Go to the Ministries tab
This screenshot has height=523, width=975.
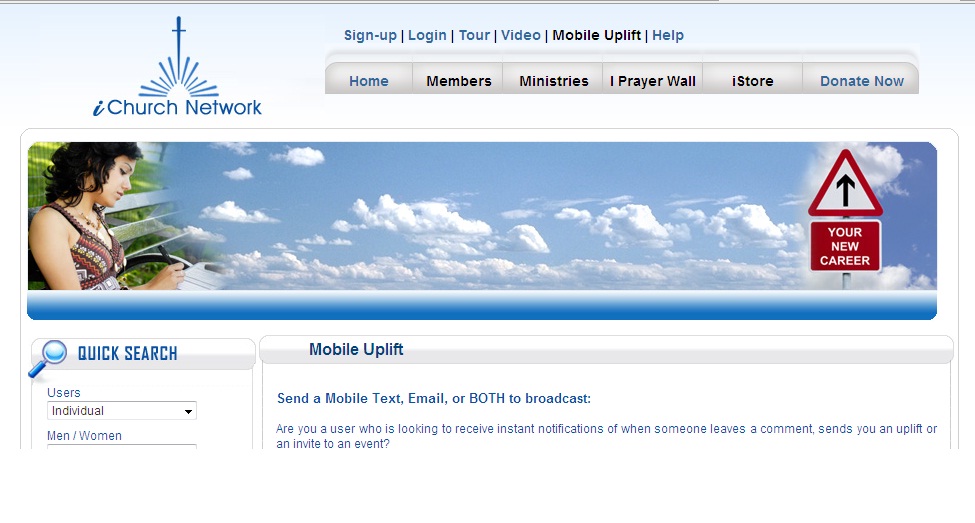(553, 81)
